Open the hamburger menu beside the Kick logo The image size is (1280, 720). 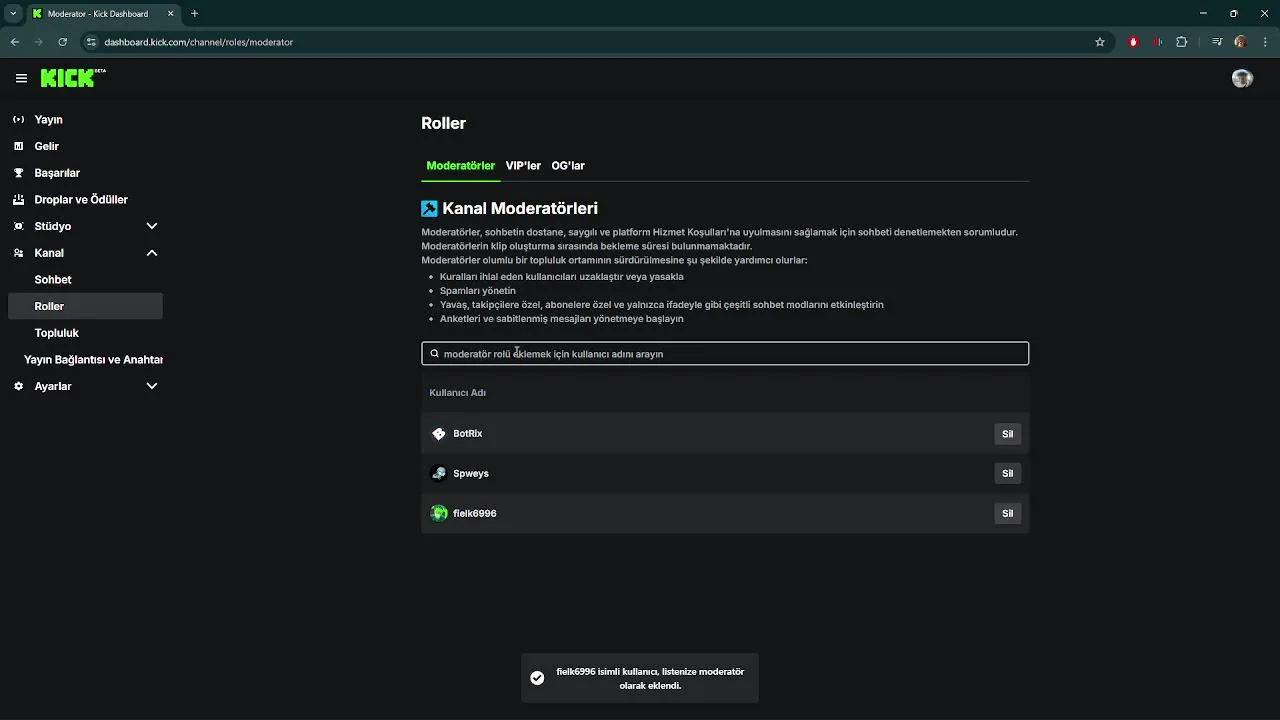pos(21,78)
